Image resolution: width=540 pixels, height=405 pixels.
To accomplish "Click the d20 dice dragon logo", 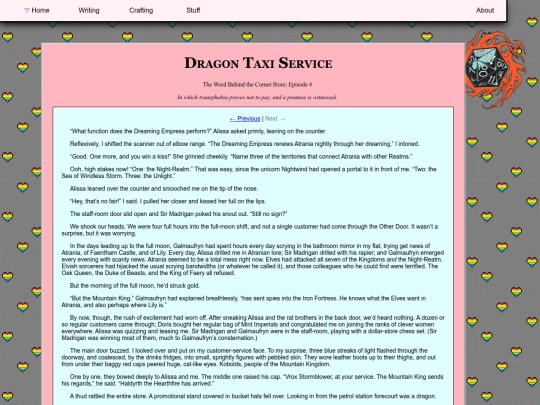I will [495, 68].
